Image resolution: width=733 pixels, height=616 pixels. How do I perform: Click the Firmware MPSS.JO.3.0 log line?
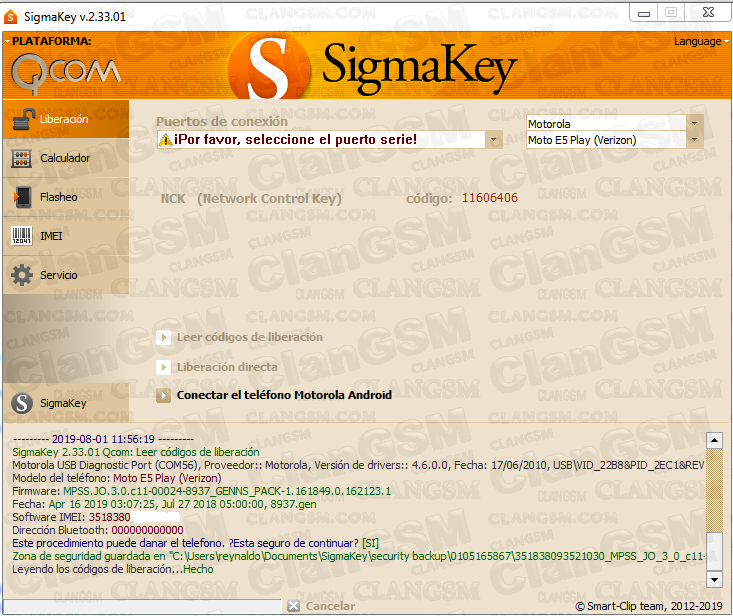pos(201,491)
